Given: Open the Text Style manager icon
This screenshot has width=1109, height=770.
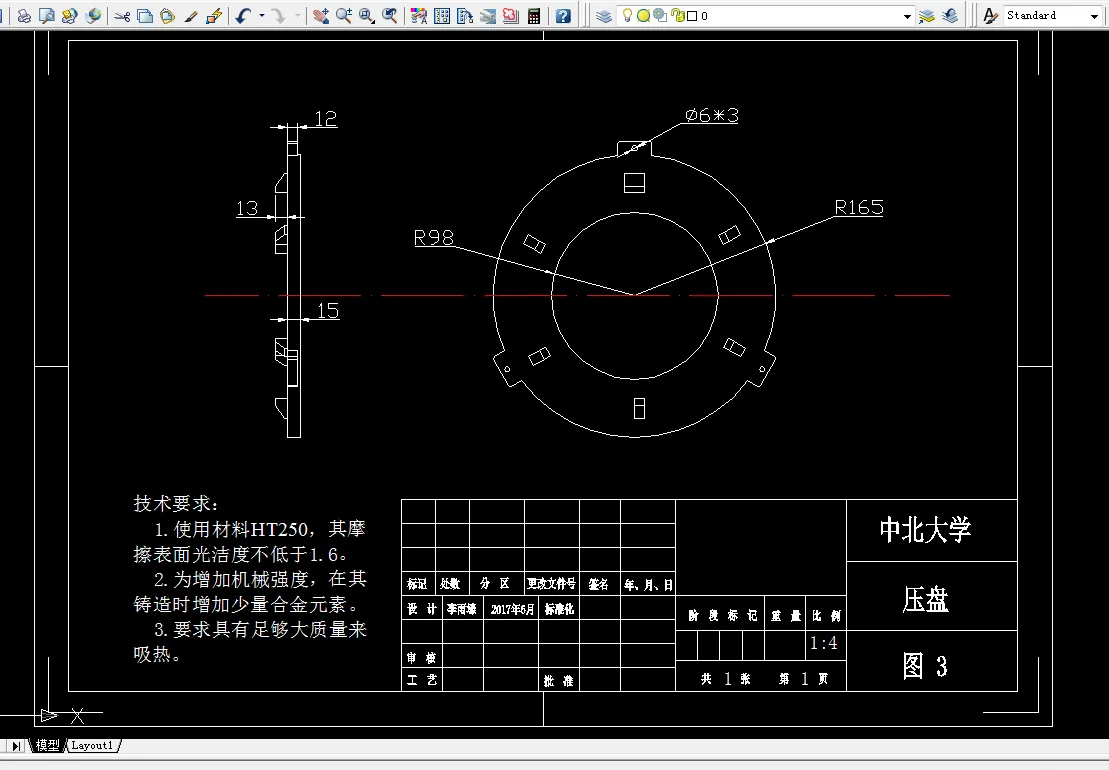Looking at the screenshot, I should coord(991,16).
